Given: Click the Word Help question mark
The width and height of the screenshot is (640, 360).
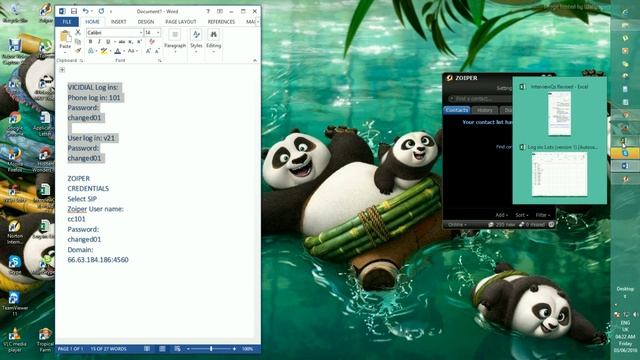Looking at the screenshot, I should pos(208,11).
